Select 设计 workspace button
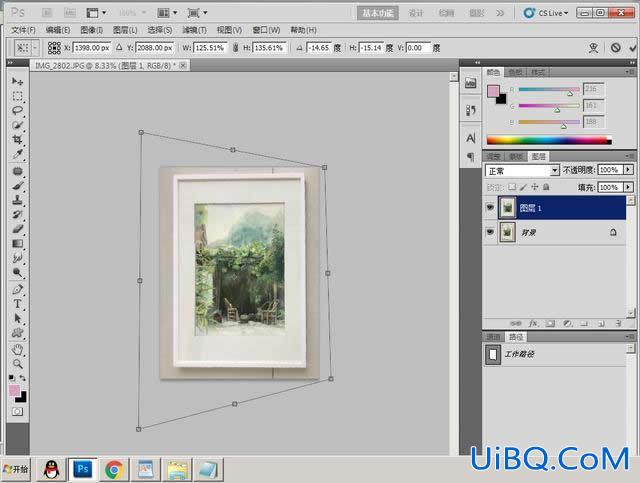The image size is (640, 483). pyautogui.click(x=416, y=13)
